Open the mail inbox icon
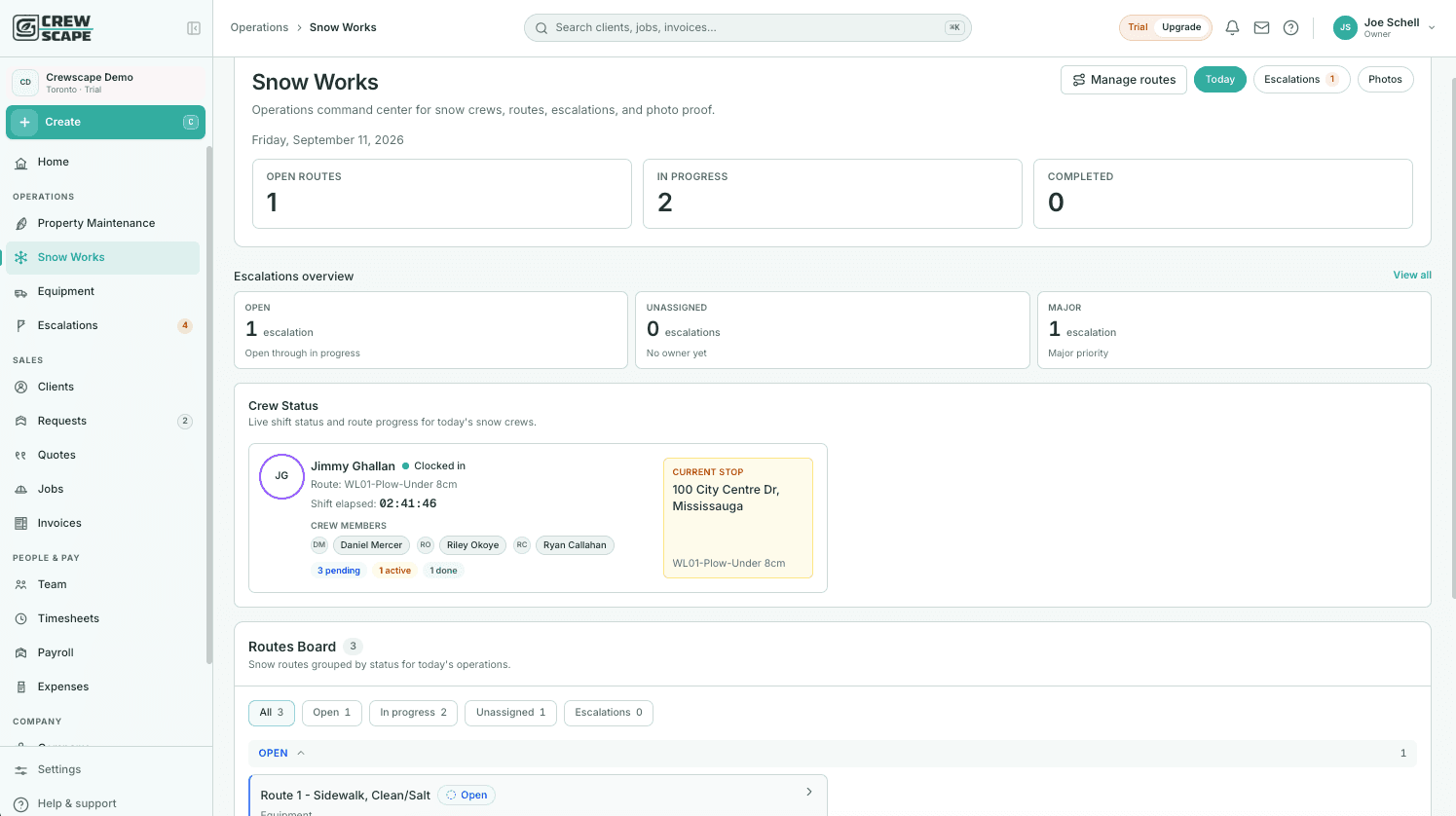Screen dimensions: 1456x816 1261,28
